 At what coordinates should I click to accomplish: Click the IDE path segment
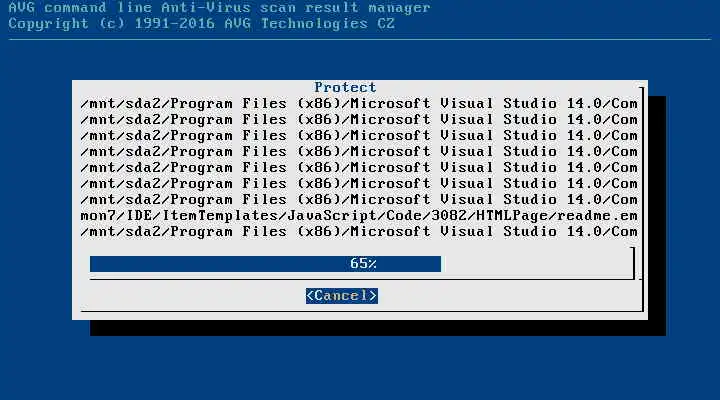click(139, 215)
